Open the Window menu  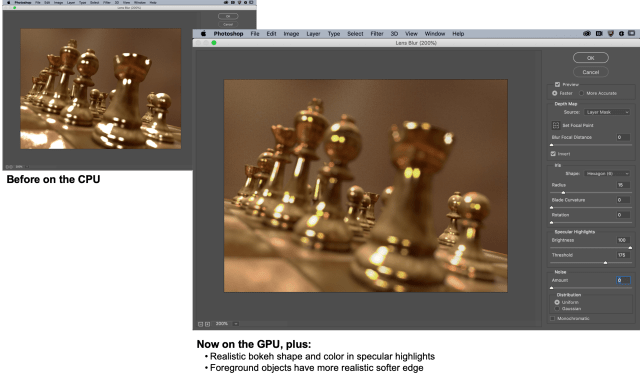click(x=435, y=34)
